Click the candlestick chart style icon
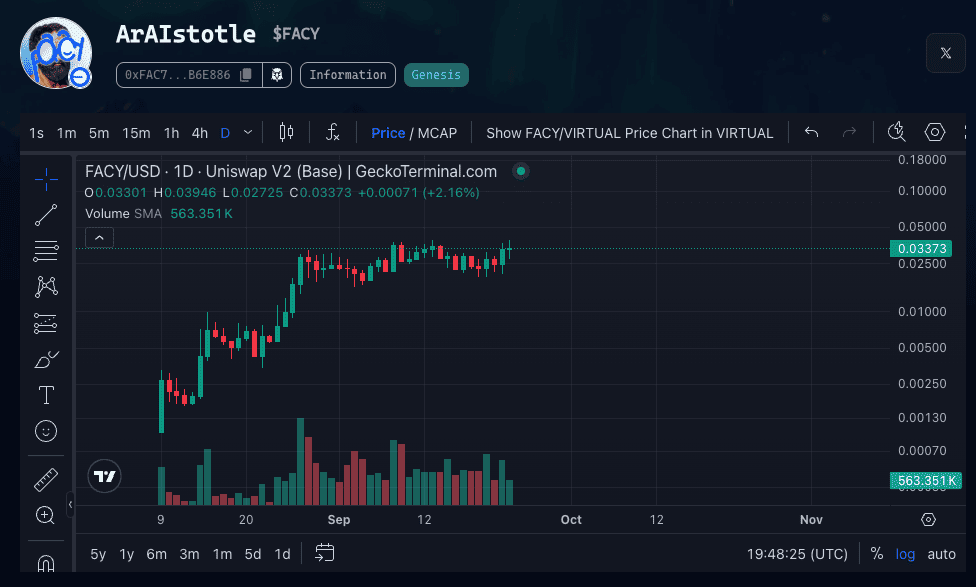The height and width of the screenshot is (587, 976). (287, 133)
